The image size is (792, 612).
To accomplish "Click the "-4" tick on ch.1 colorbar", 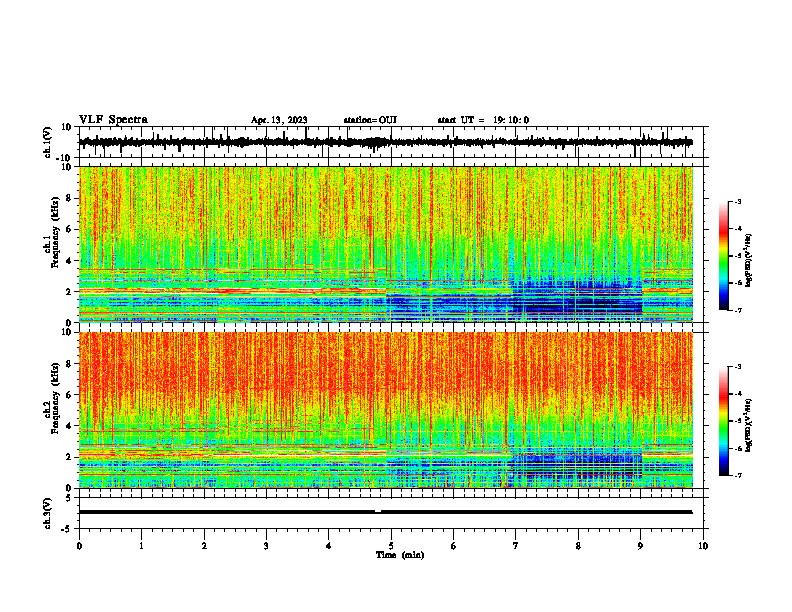I will tap(737, 228).
